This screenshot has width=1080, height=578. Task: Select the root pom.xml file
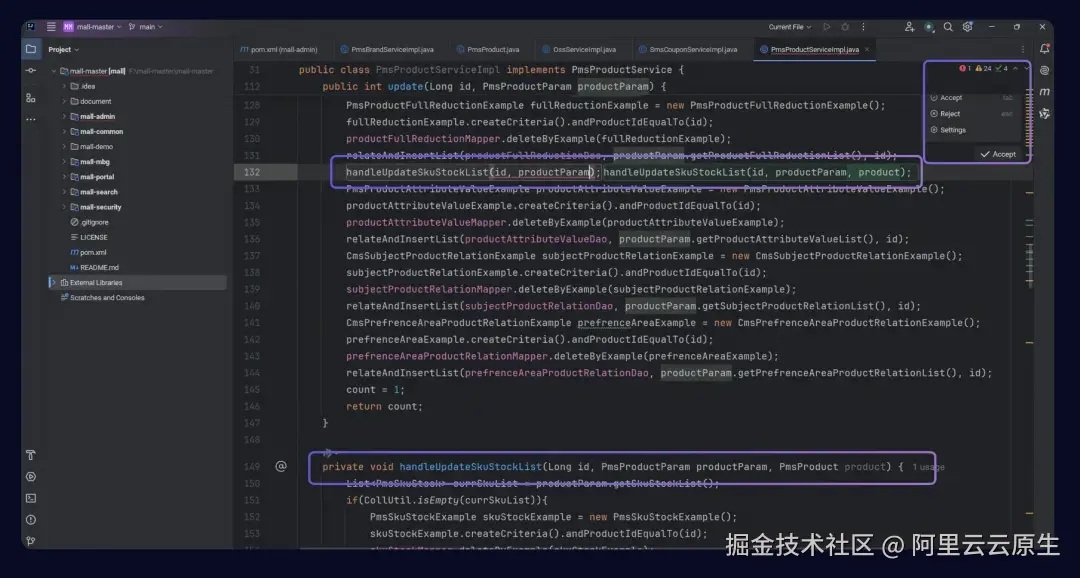click(x=87, y=252)
